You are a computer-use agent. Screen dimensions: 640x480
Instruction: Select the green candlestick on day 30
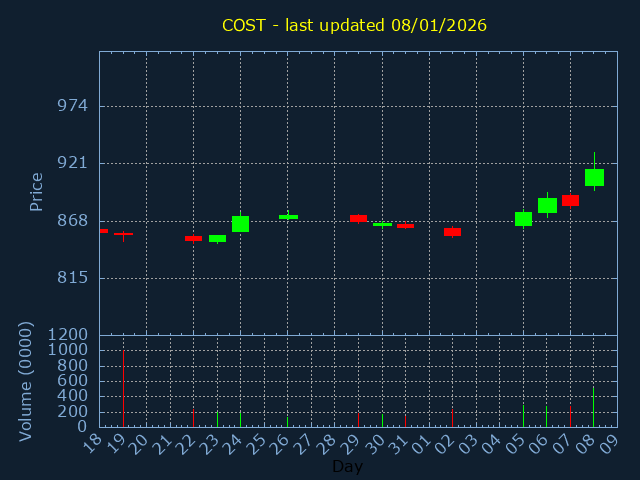[x=382, y=224]
